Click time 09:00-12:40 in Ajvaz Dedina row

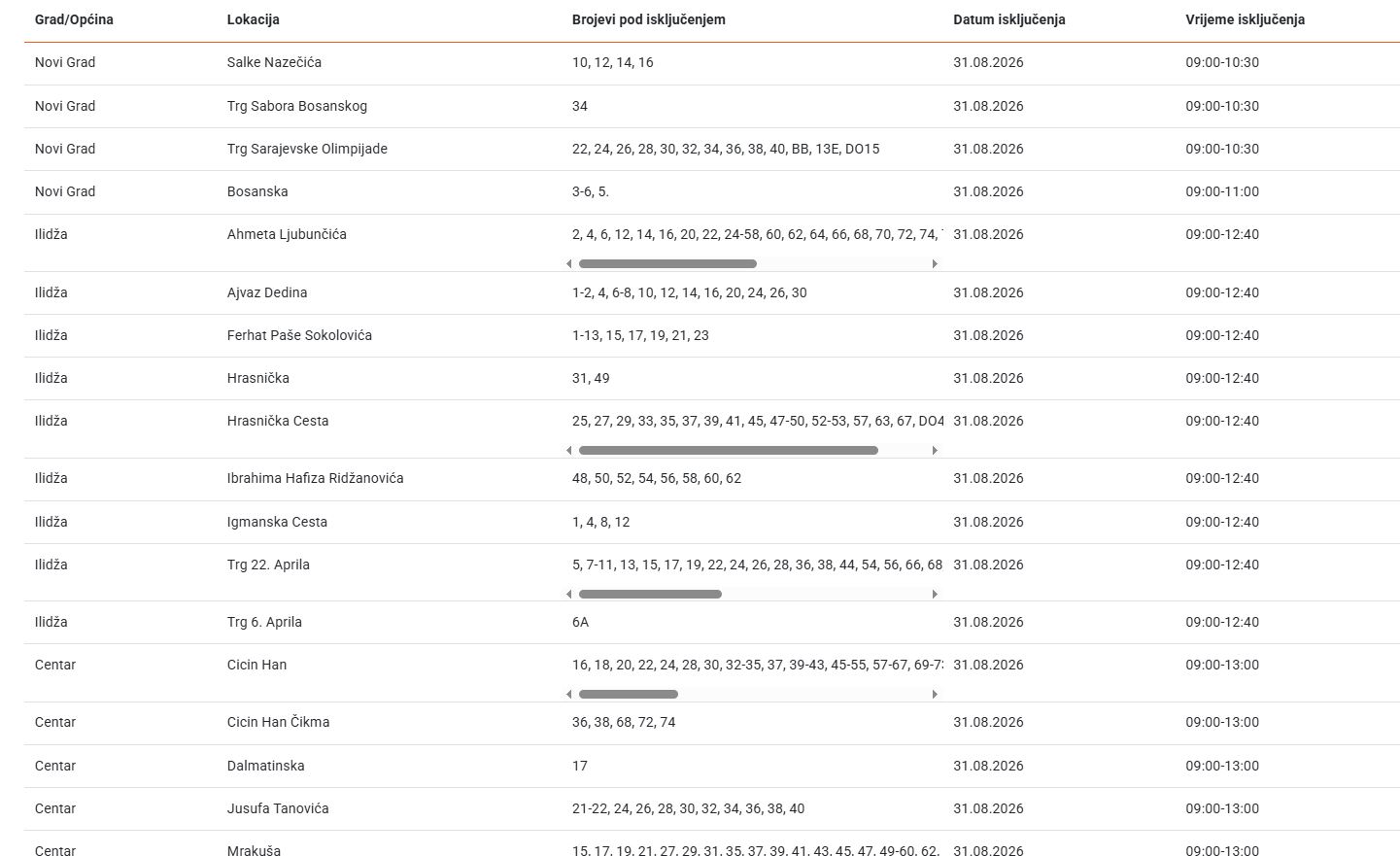[x=1222, y=292]
